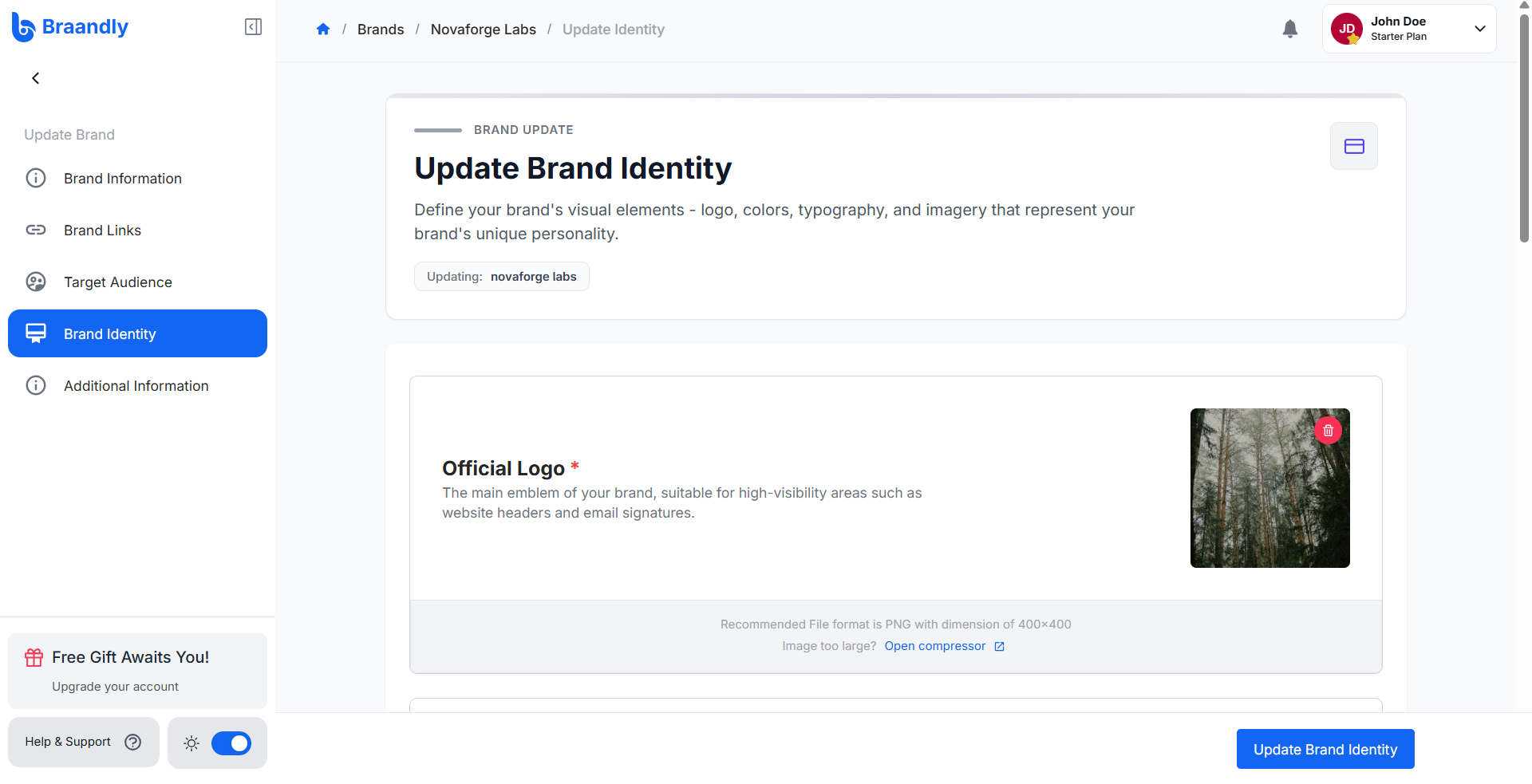Expand the John Doe account dropdown

click(x=1480, y=29)
